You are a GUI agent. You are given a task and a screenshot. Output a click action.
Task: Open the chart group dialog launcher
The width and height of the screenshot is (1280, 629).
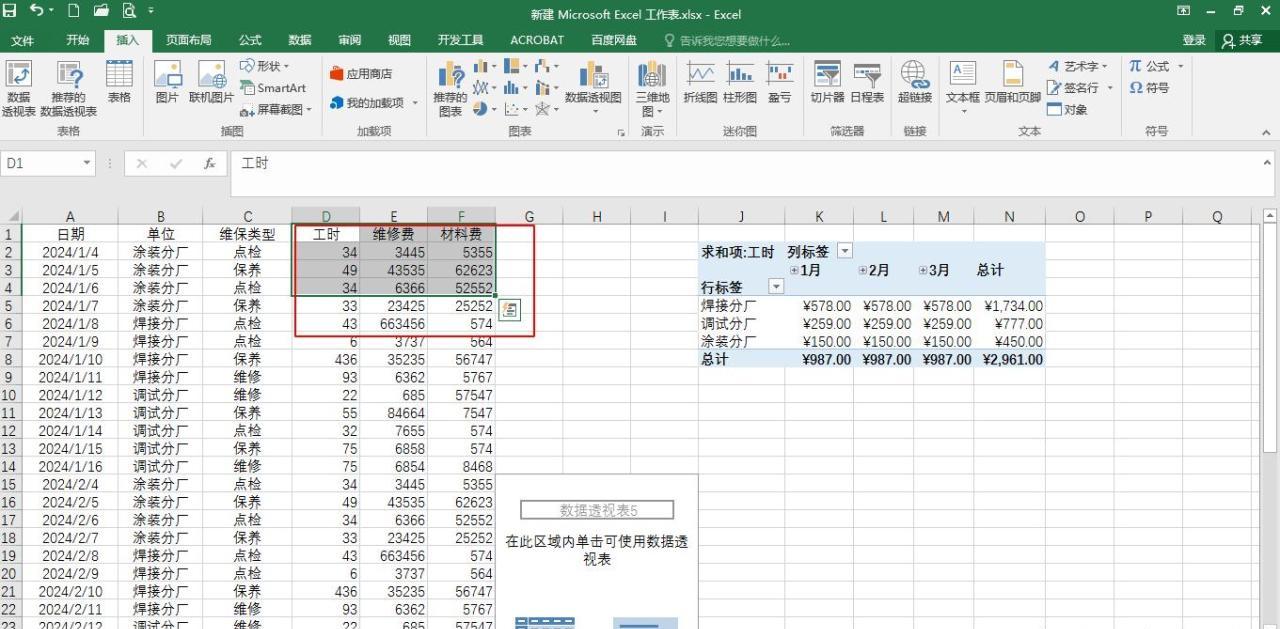point(621,132)
